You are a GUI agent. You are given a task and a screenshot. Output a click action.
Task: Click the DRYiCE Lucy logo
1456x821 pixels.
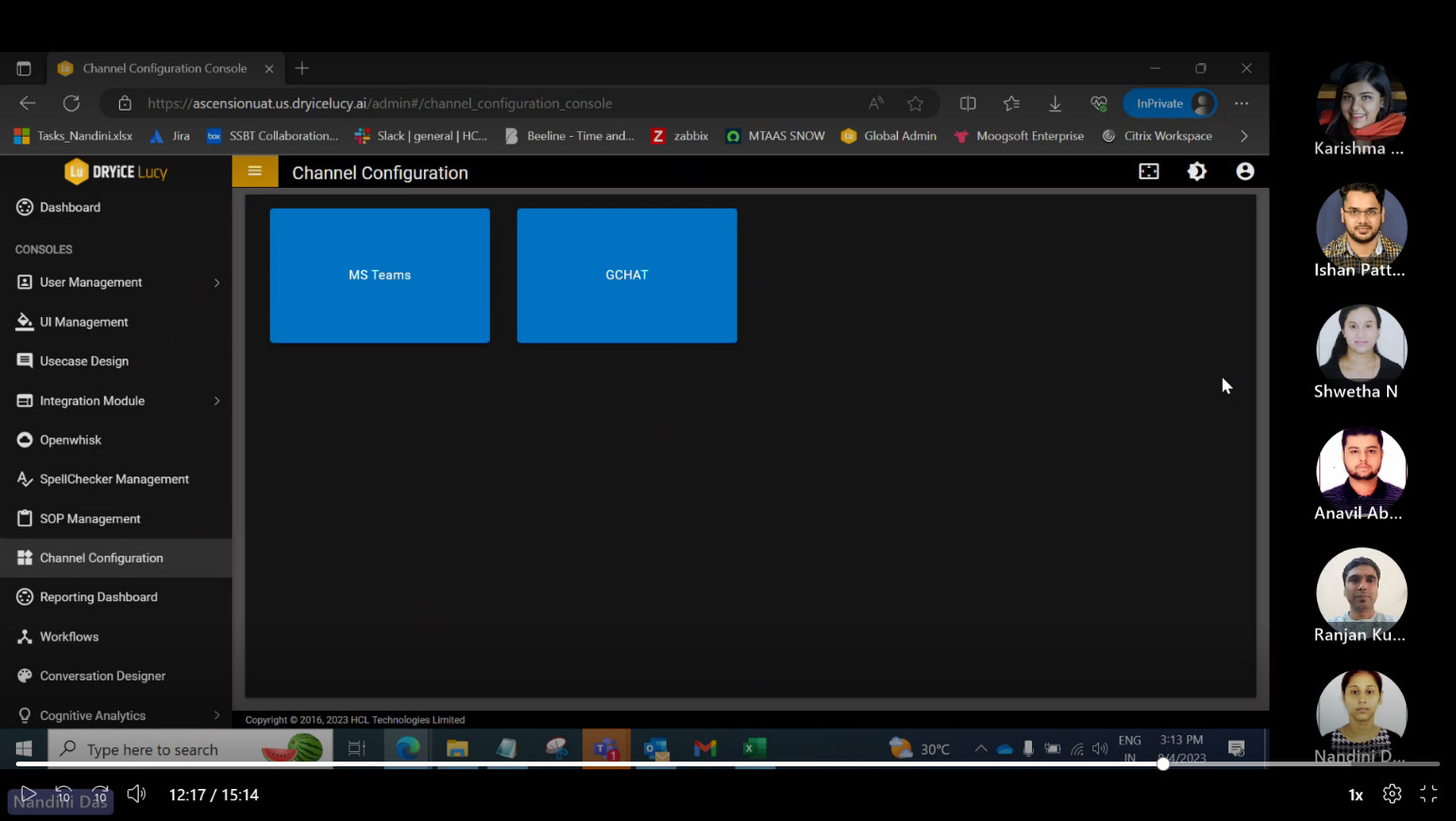coord(115,172)
